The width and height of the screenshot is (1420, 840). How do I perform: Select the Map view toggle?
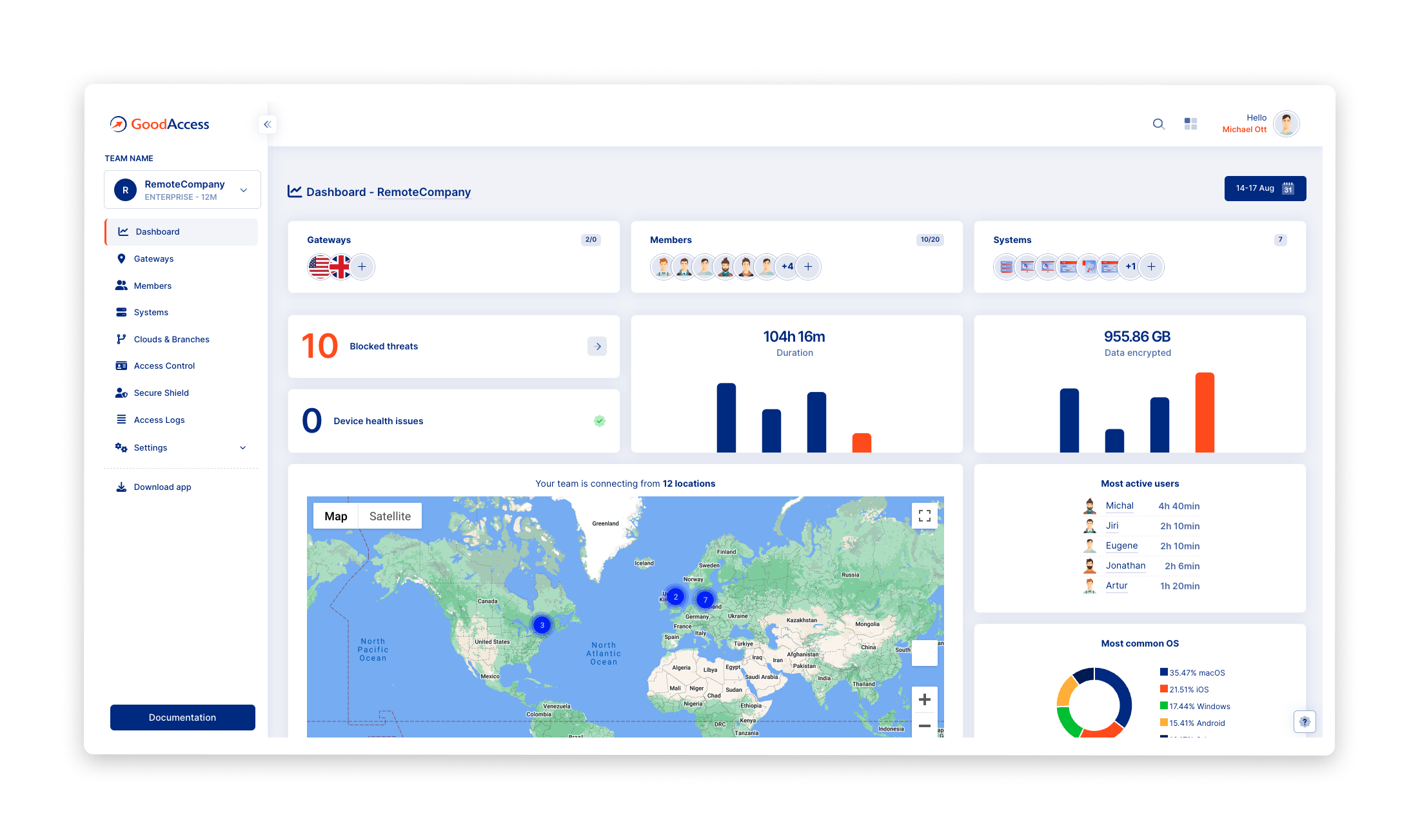pyautogui.click(x=335, y=516)
